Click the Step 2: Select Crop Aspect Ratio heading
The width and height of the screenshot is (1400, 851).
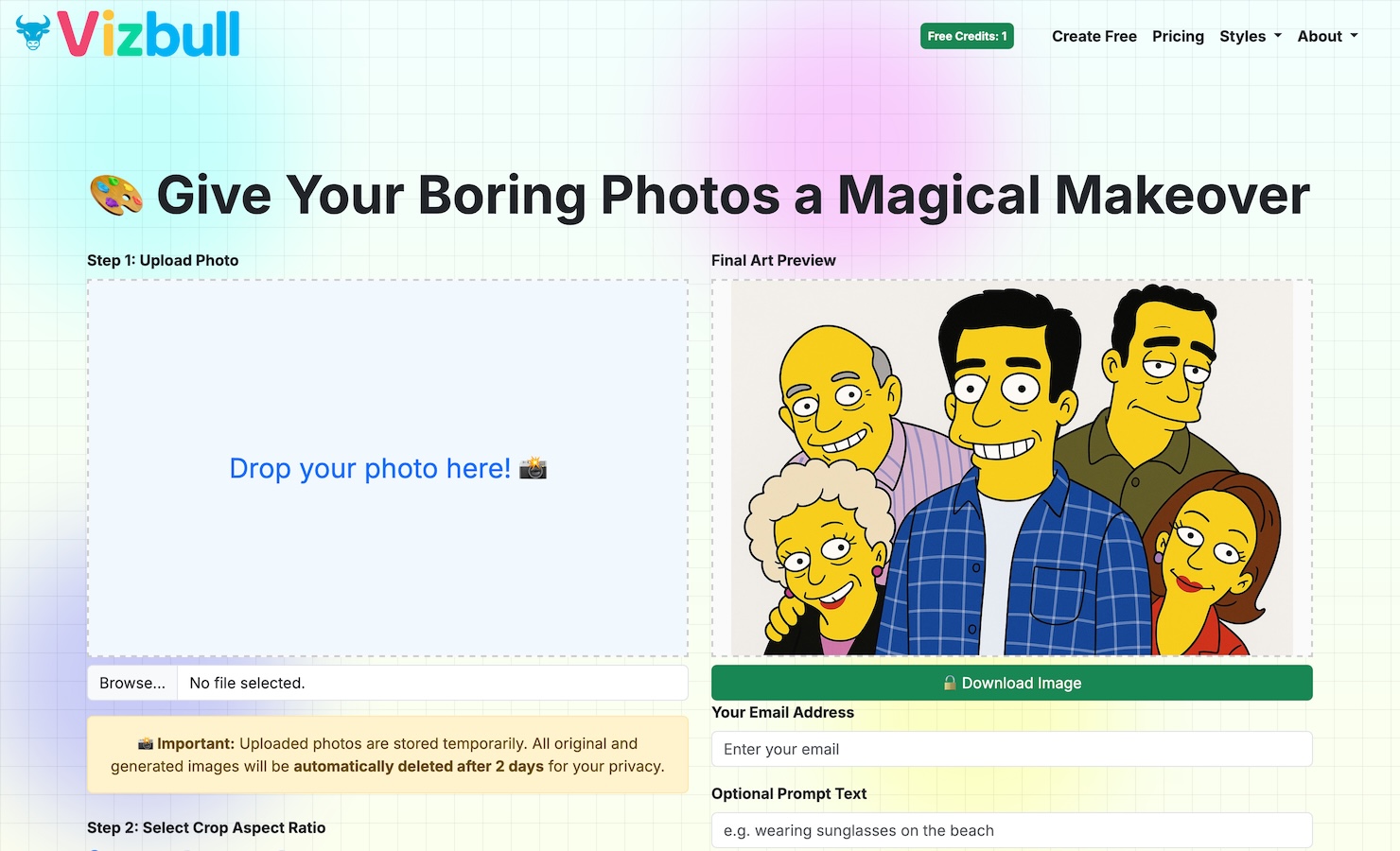click(206, 827)
